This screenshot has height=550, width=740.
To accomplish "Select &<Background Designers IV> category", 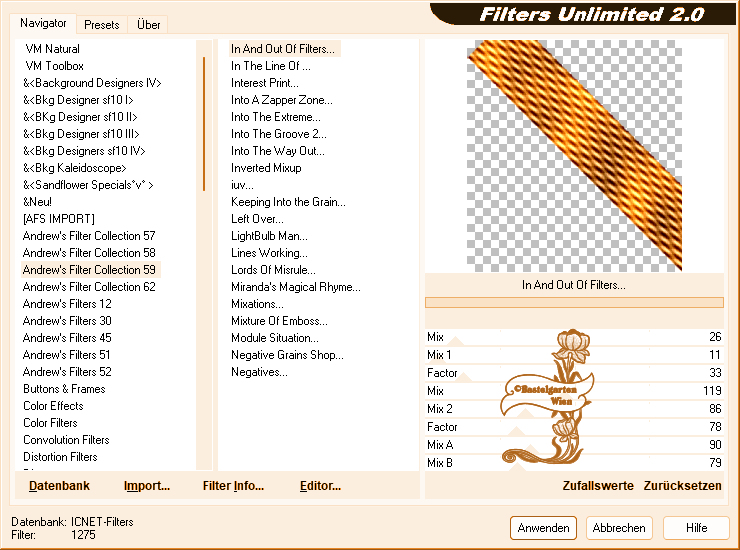I will pyautogui.click(x=92, y=83).
